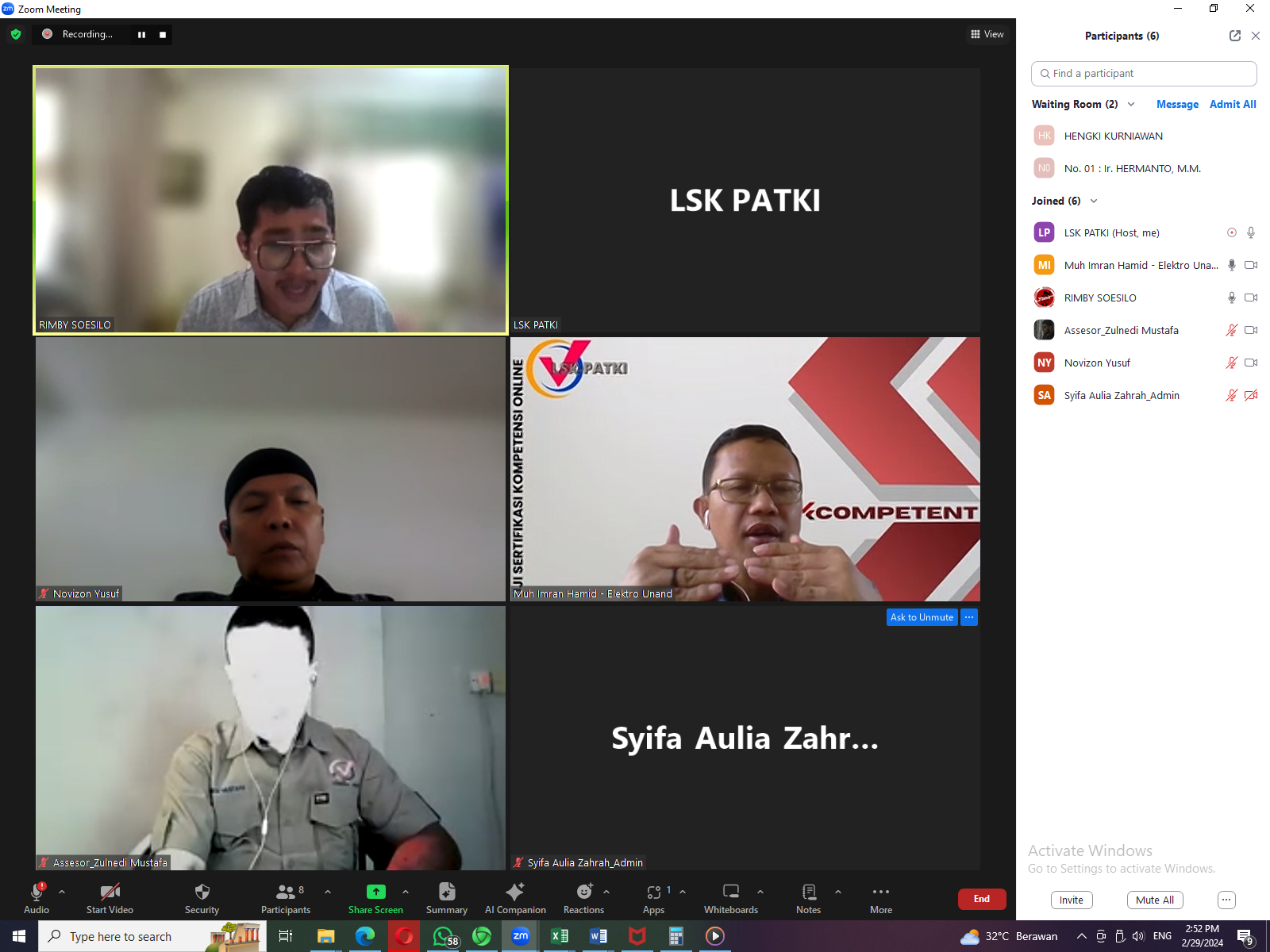1270x952 pixels.
Task: Expand the Audio options arrow
Action: (x=62, y=892)
